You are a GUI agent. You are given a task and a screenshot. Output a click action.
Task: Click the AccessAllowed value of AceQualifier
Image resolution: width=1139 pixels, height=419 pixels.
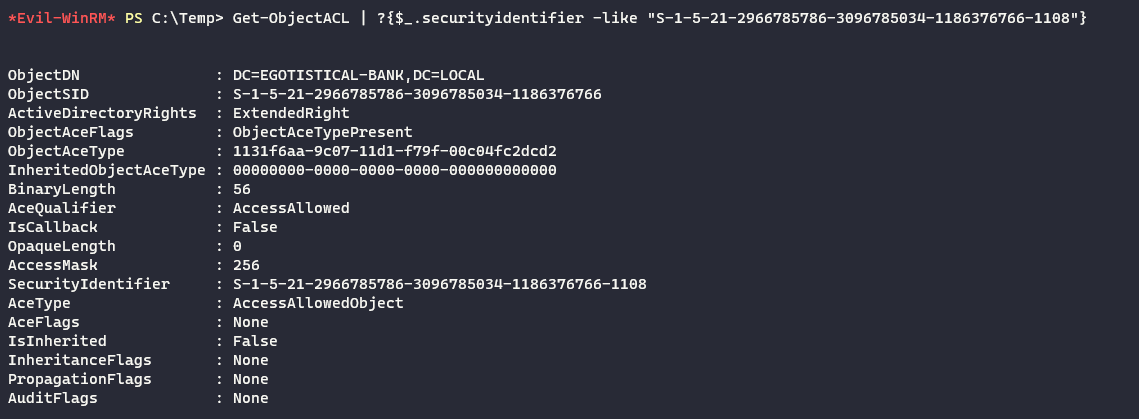pyautogui.click(x=291, y=208)
